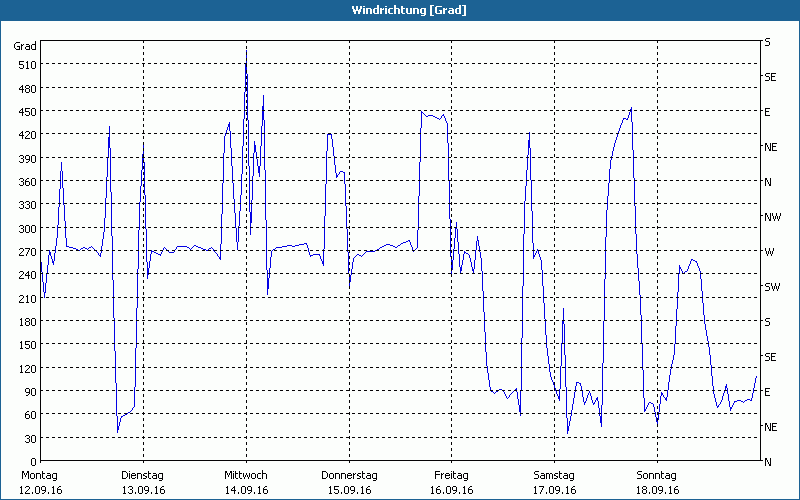Select the Montag label on the time axis

[40, 475]
